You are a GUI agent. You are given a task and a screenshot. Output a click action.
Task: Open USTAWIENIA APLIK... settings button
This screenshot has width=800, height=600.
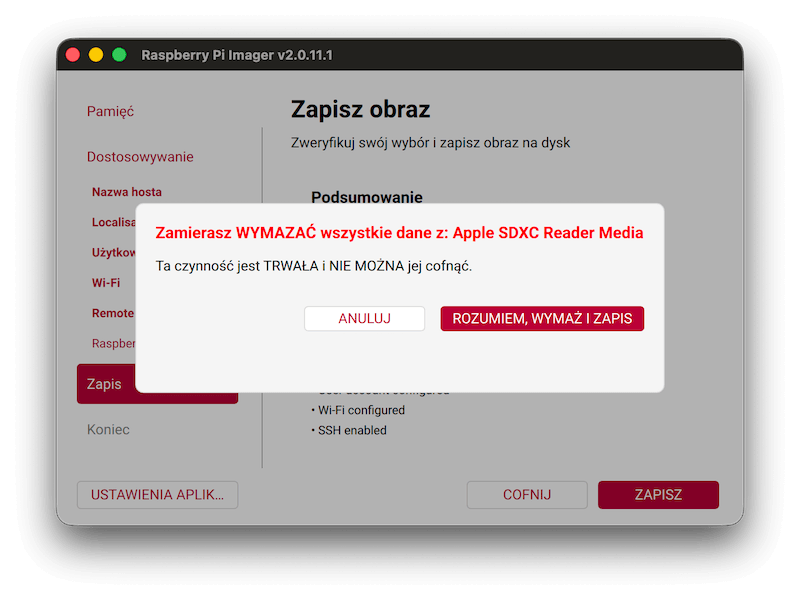coord(157,494)
